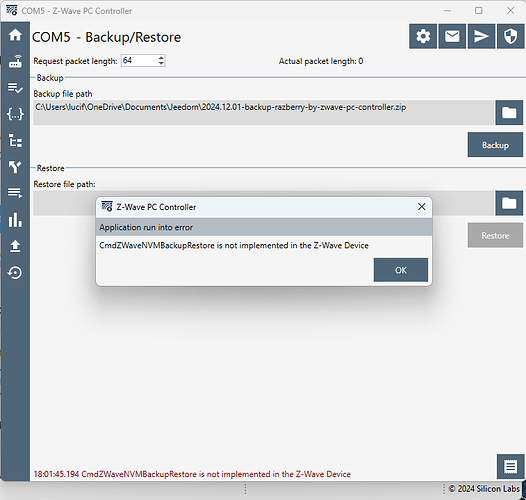
Task: Click the '© 2024 Silicon Labs' text
Action: pos(484,489)
